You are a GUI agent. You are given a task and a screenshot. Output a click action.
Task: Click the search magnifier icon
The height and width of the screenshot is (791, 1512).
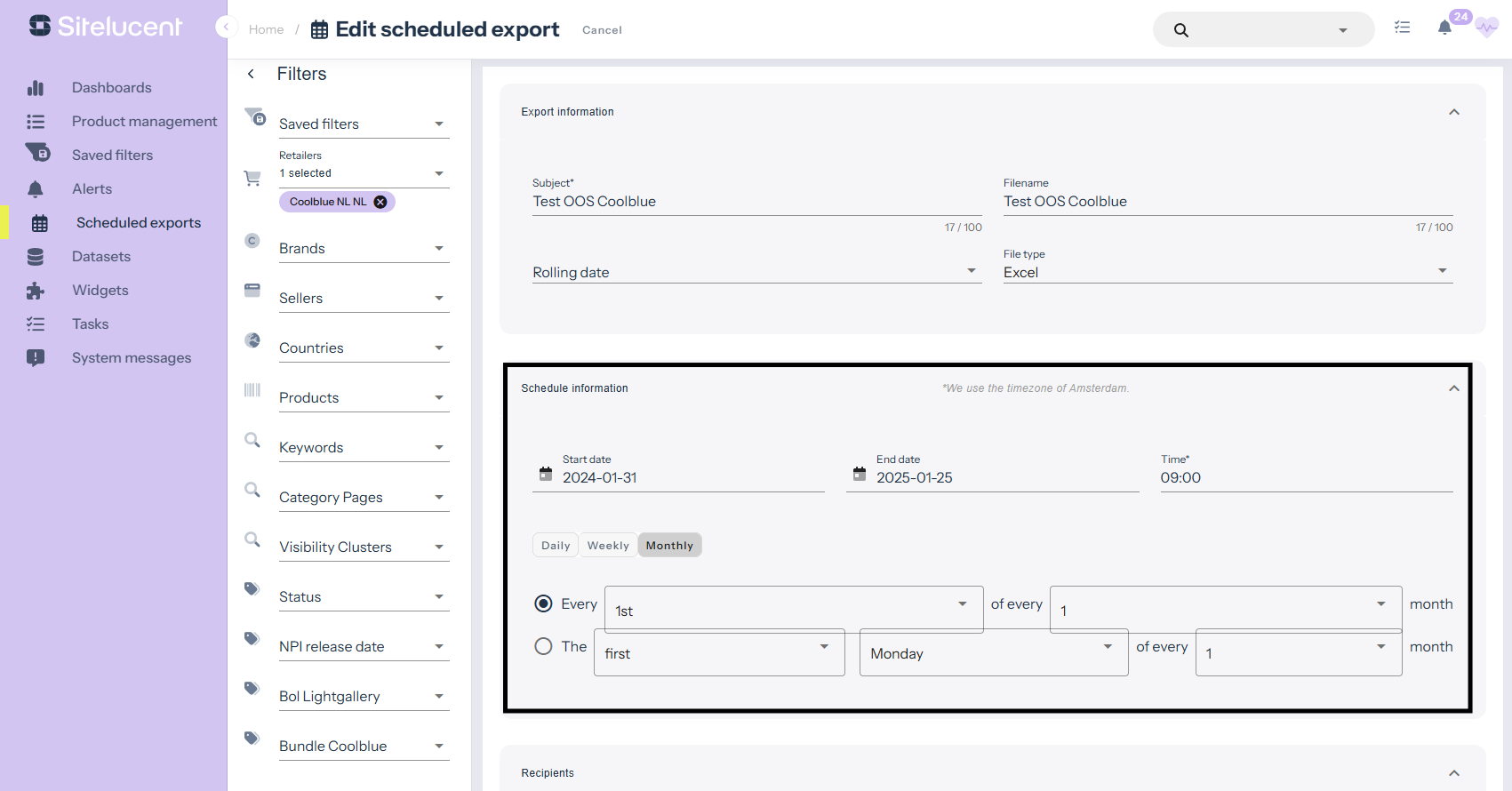point(1180,30)
